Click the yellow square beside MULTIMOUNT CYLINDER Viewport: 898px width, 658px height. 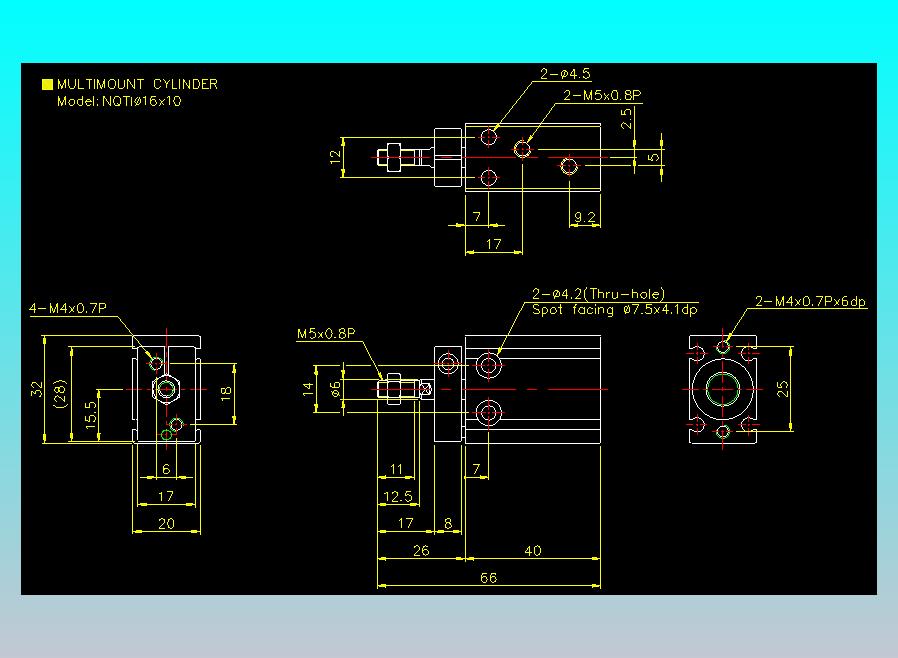[48, 84]
